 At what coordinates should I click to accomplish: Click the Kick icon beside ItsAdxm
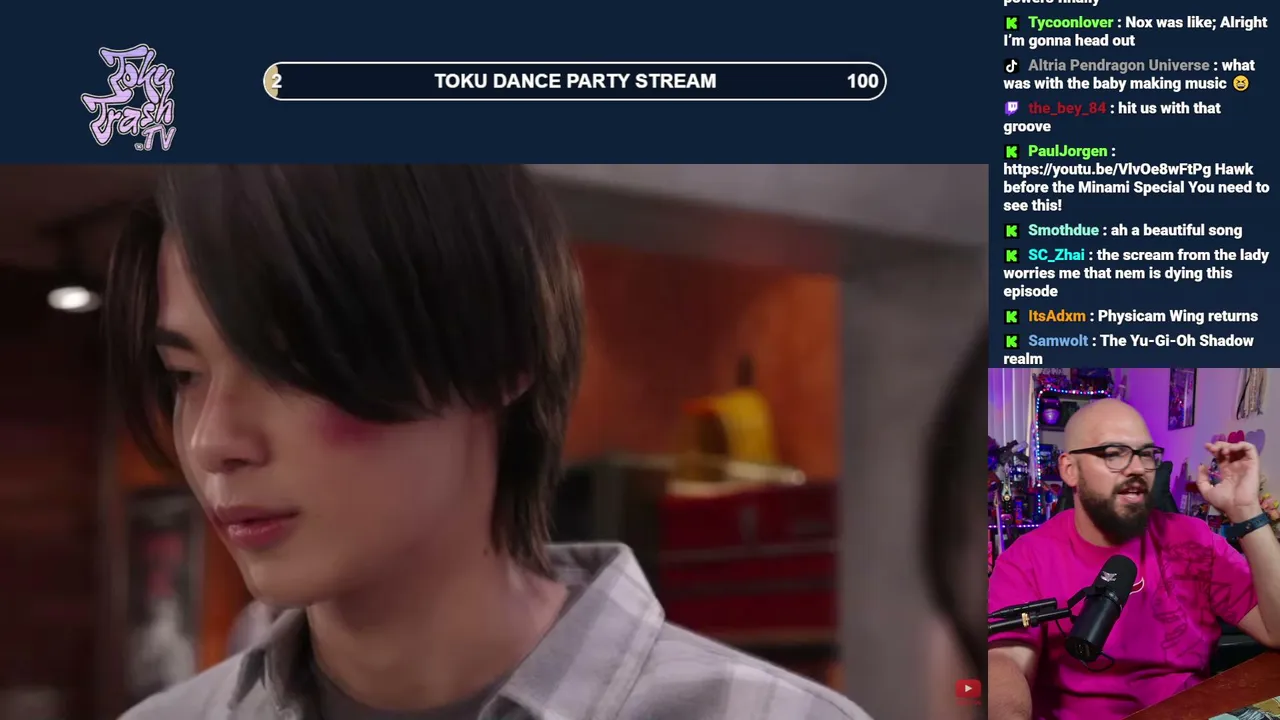(1012, 317)
